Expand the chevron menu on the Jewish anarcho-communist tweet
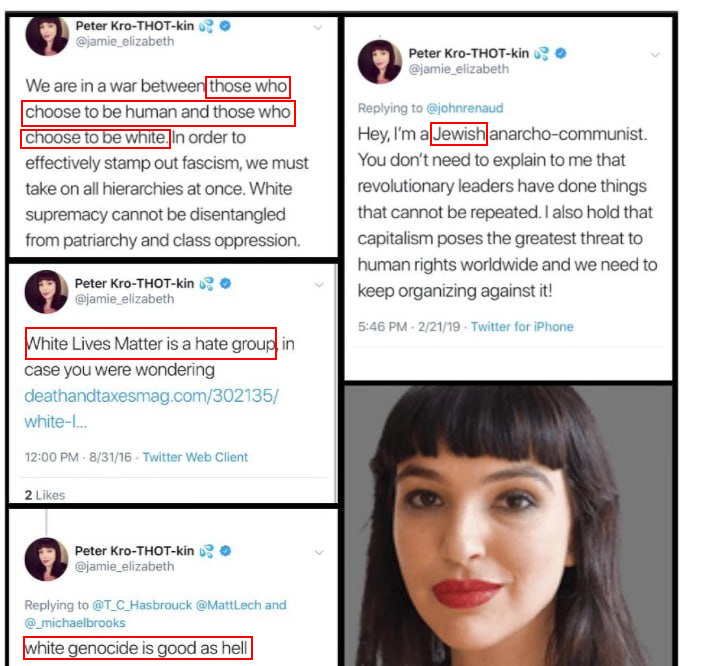The height and width of the screenshot is (666, 709). 655,55
